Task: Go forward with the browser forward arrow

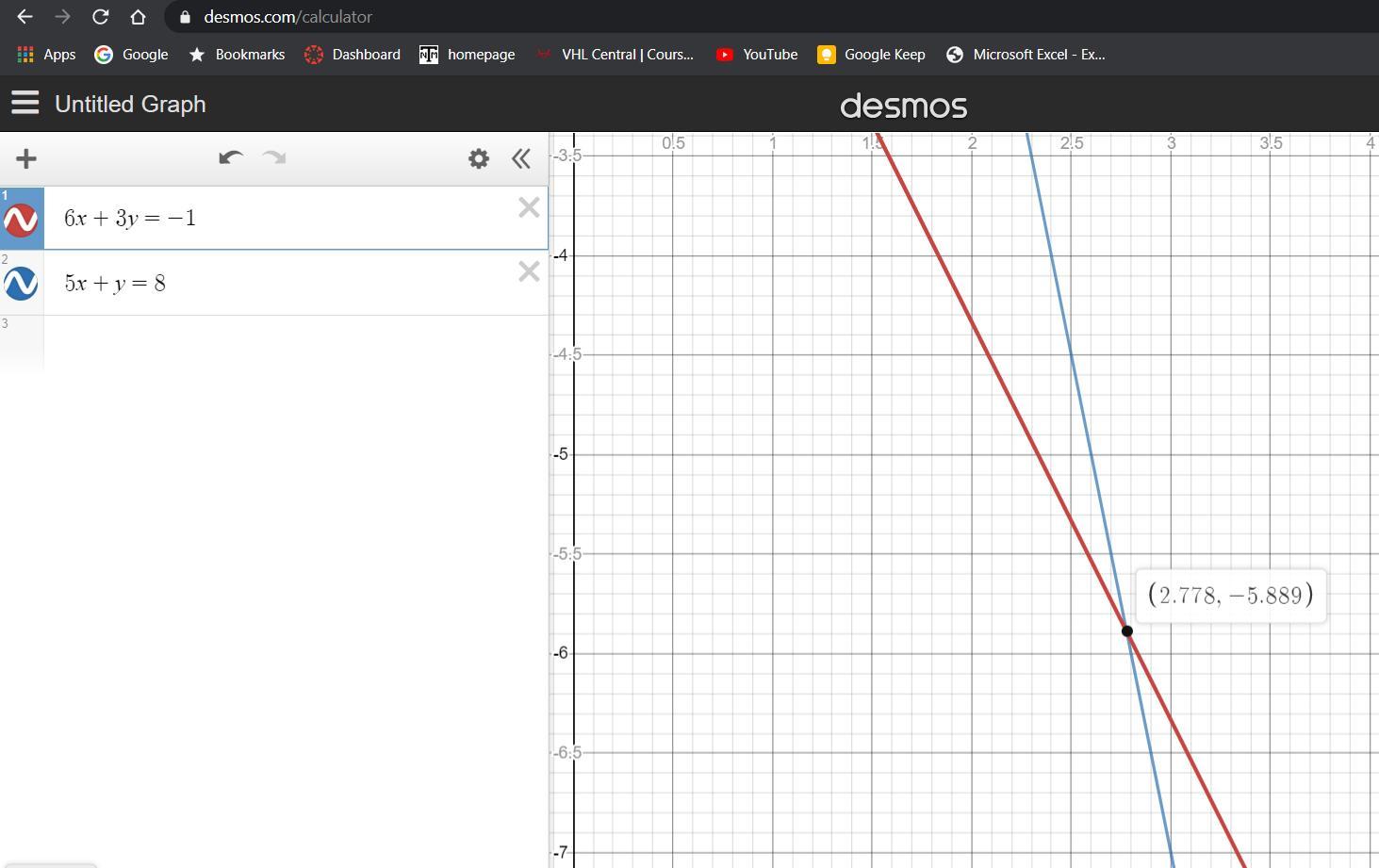Action: 62,17
